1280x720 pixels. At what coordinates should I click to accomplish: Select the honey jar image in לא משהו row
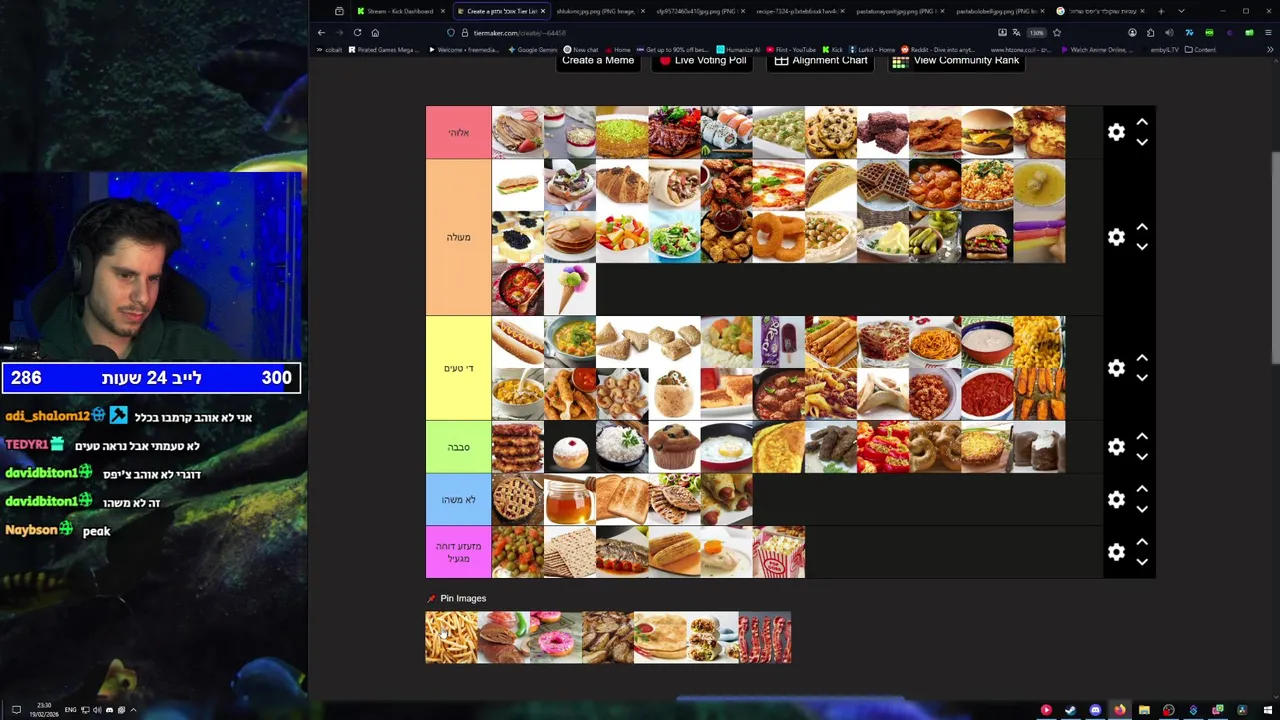570,499
